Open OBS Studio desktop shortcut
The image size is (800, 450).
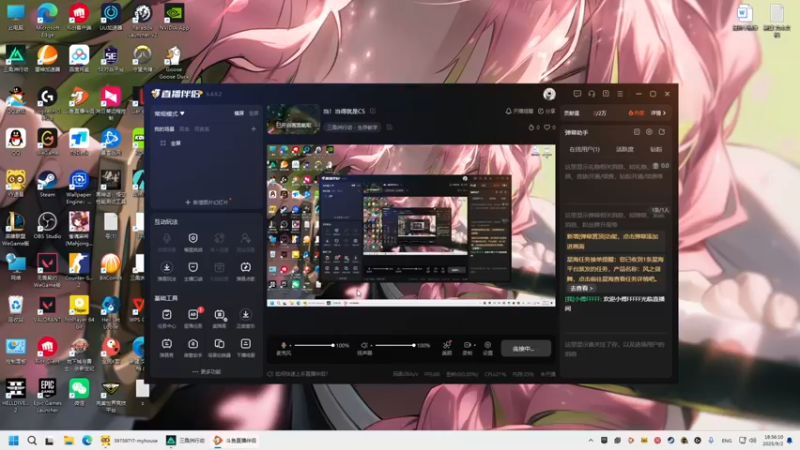(x=47, y=226)
